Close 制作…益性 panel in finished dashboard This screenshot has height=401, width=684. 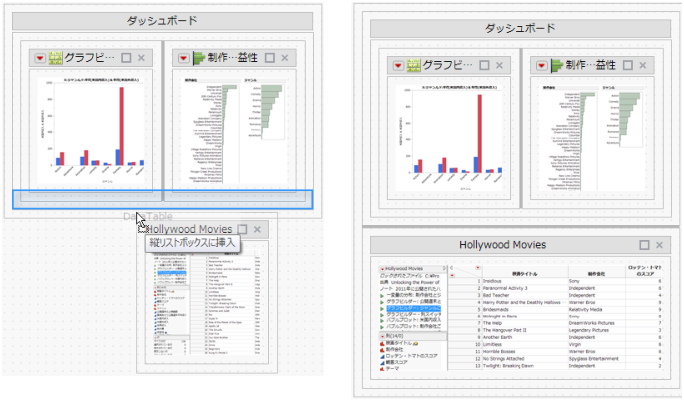point(643,65)
